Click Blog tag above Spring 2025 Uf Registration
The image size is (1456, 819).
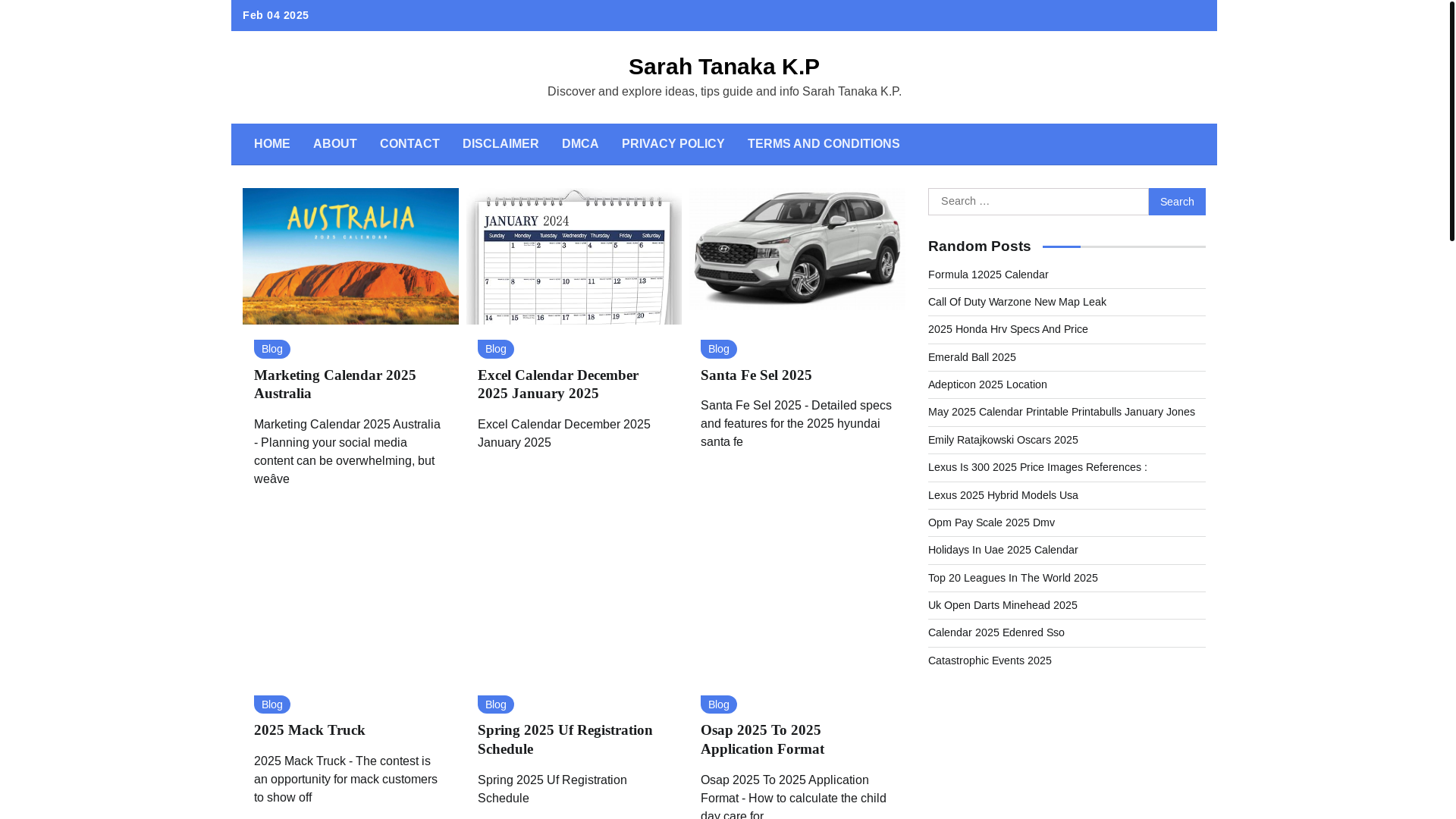coord(496,704)
